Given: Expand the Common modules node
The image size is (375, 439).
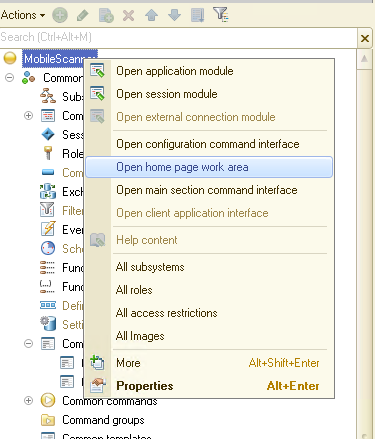Looking at the screenshot, I should tap(29, 116).
